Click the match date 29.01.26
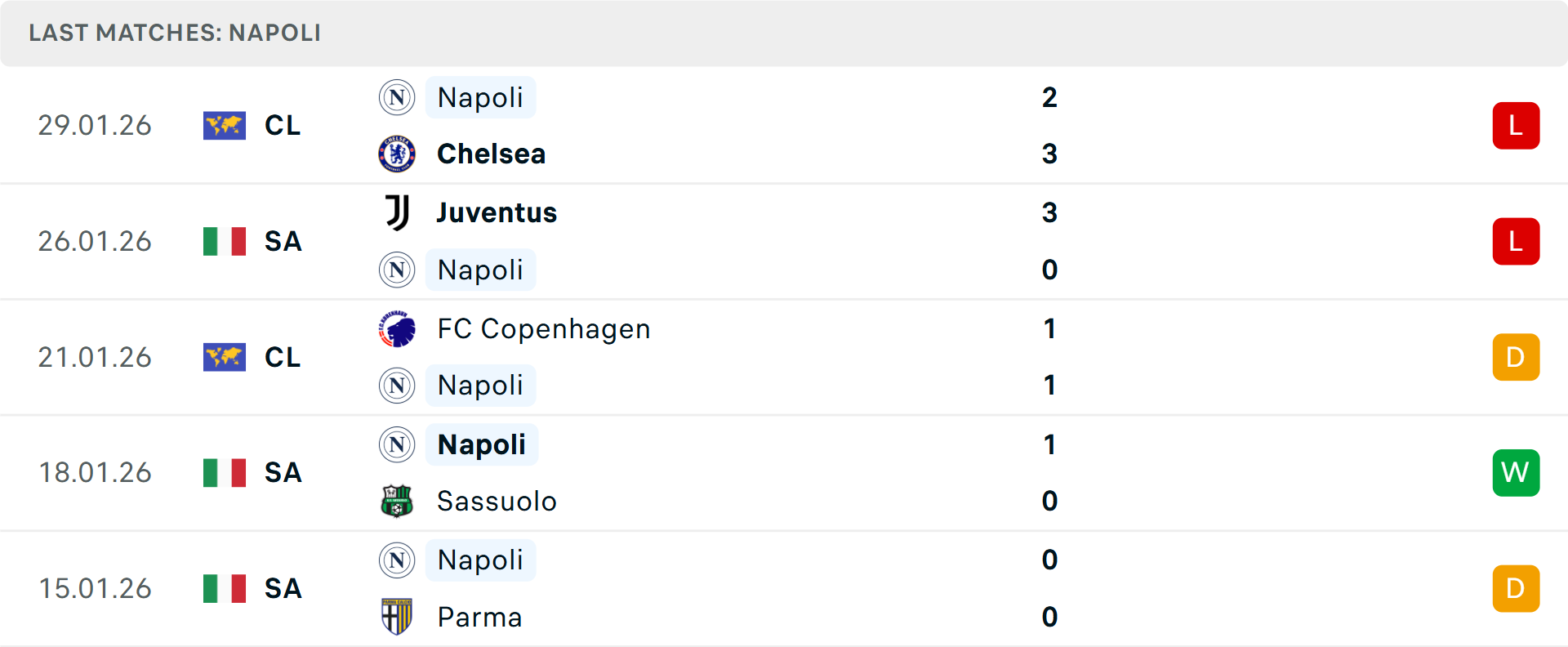 click(95, 126)
